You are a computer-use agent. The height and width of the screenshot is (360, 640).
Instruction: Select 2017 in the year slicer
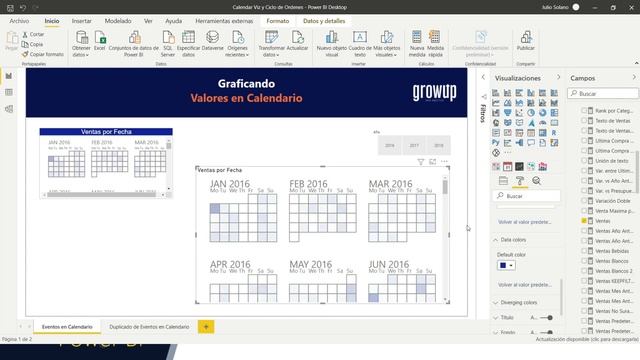[x=414, y=145]
